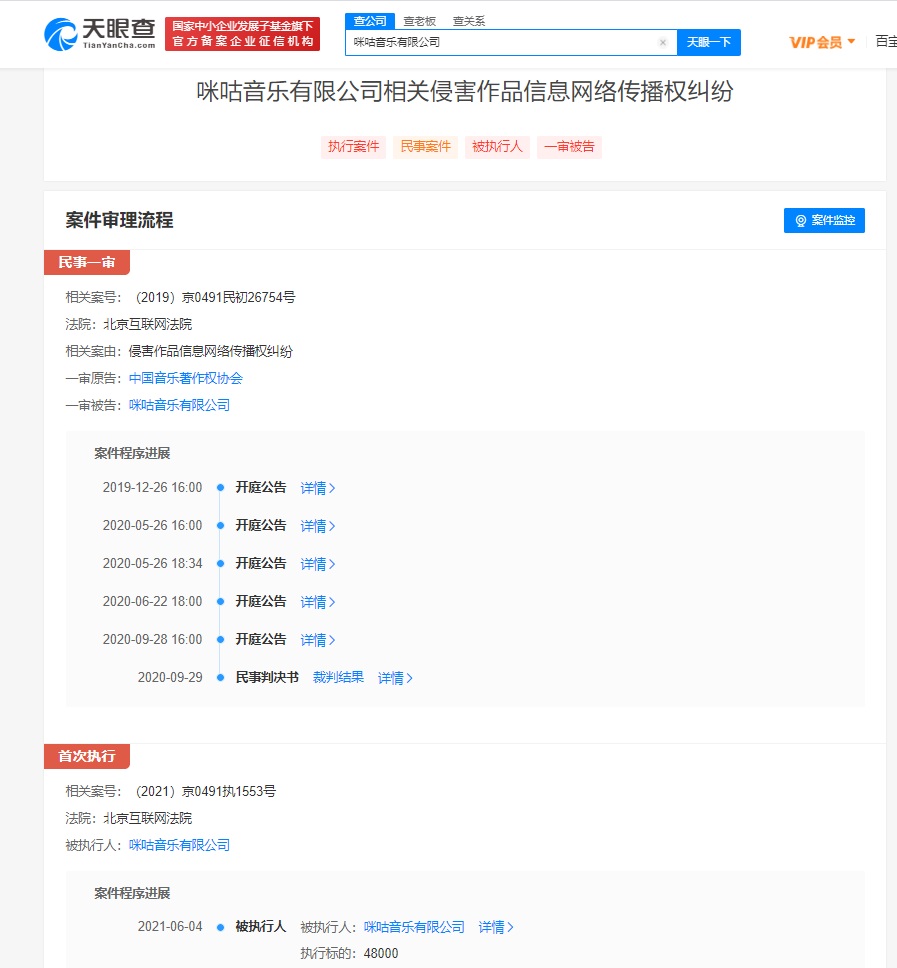The width and height of the screenshot is (897, 968).
Task: Open 咪咕音乐有限公司 link in the 2021-06-04 row
Action: (x=414, y=927)
